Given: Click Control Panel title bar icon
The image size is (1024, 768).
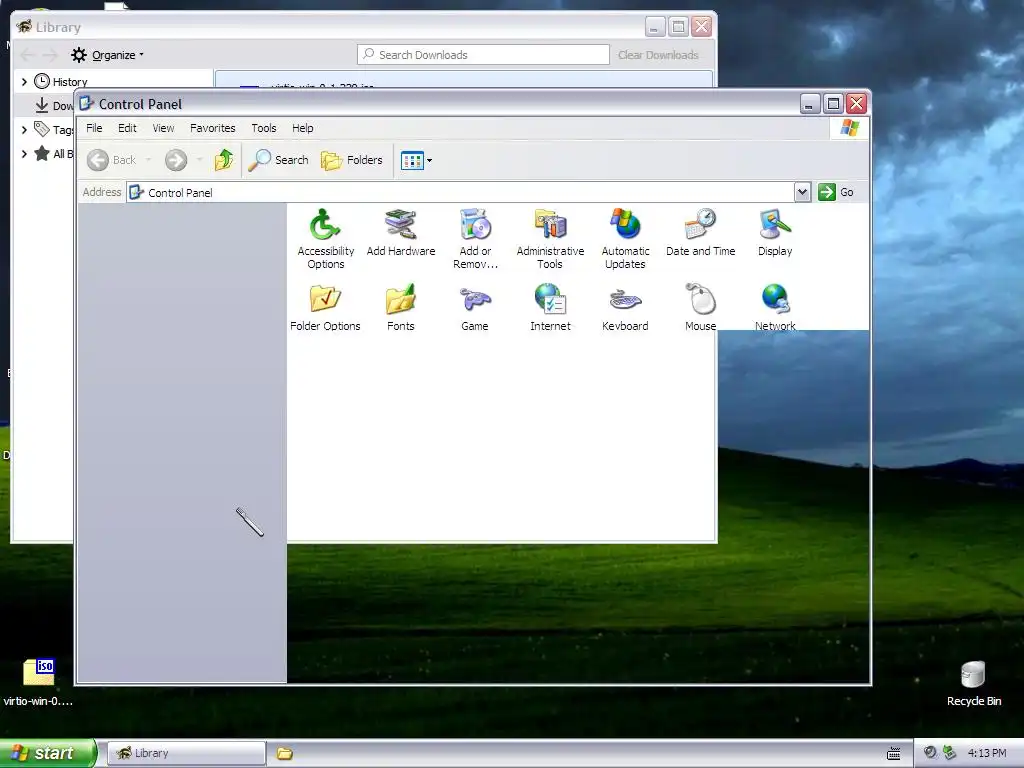Looking at the screenshot, I should [x=87, y=104].
